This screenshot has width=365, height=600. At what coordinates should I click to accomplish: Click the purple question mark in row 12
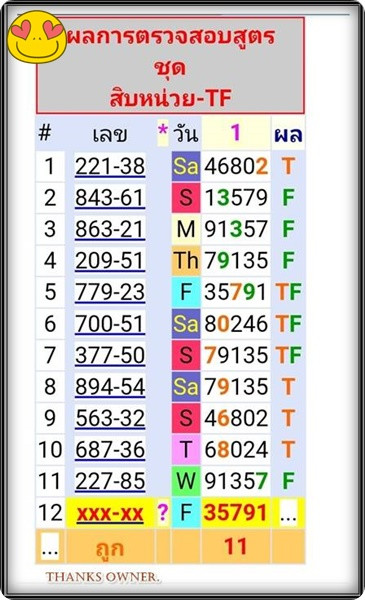tap(163, 512)
